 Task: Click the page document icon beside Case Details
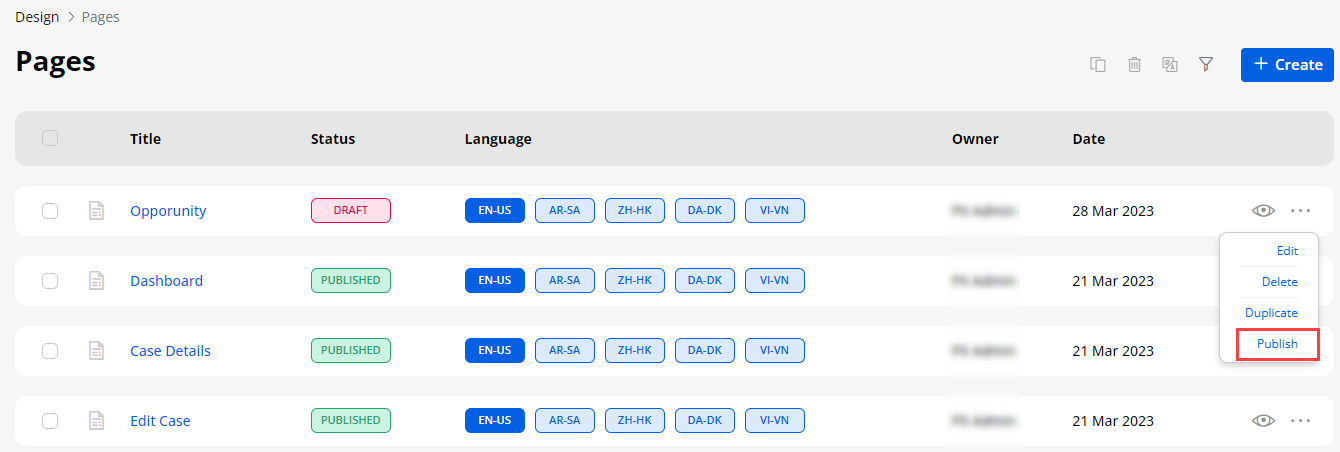(97, 351)
